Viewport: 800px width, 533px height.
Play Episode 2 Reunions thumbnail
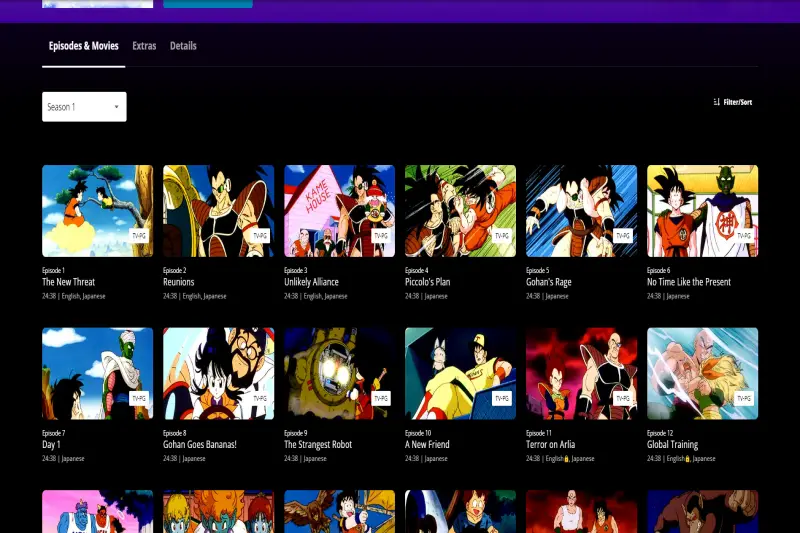coord(218,211)
